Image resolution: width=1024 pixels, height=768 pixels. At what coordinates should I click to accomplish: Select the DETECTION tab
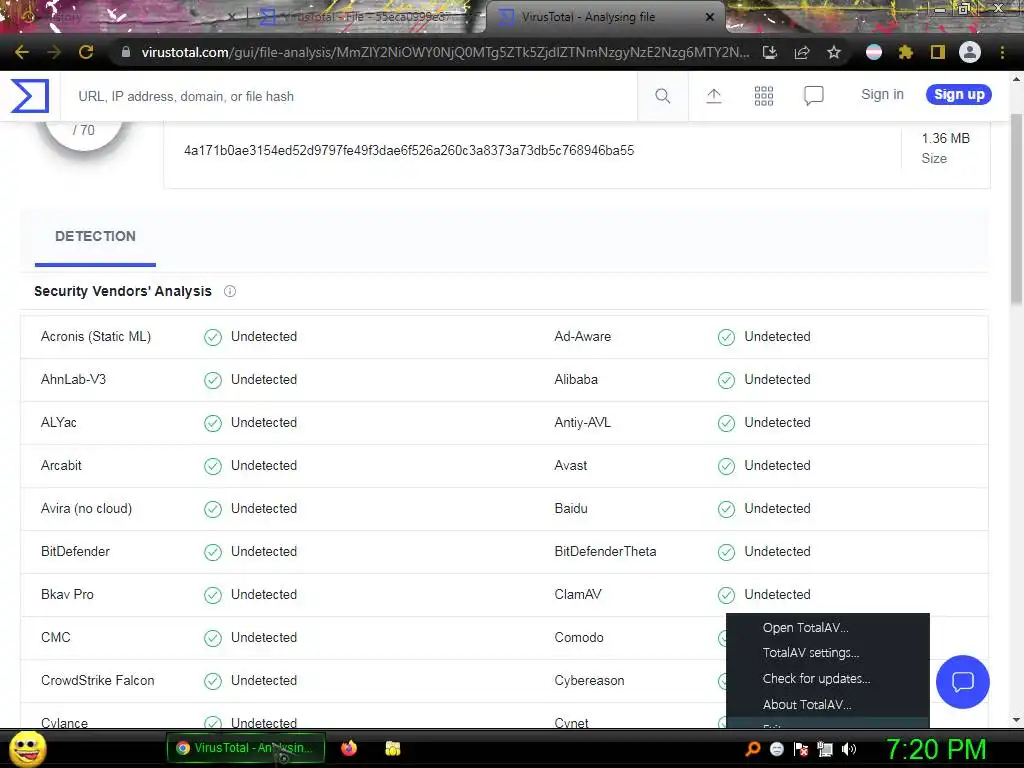click(95, 236)
